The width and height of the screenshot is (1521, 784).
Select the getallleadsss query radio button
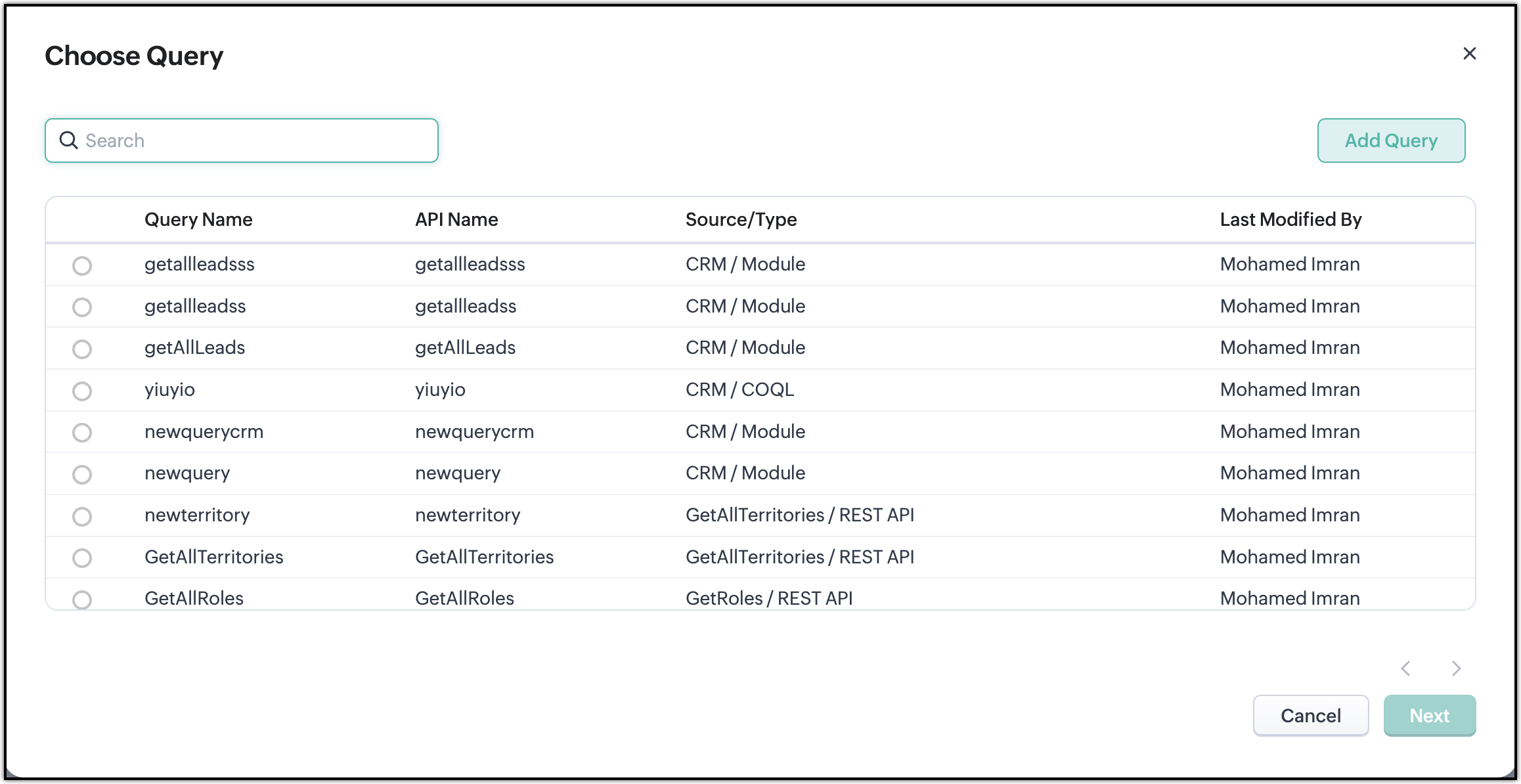click(x=82, y=265)
